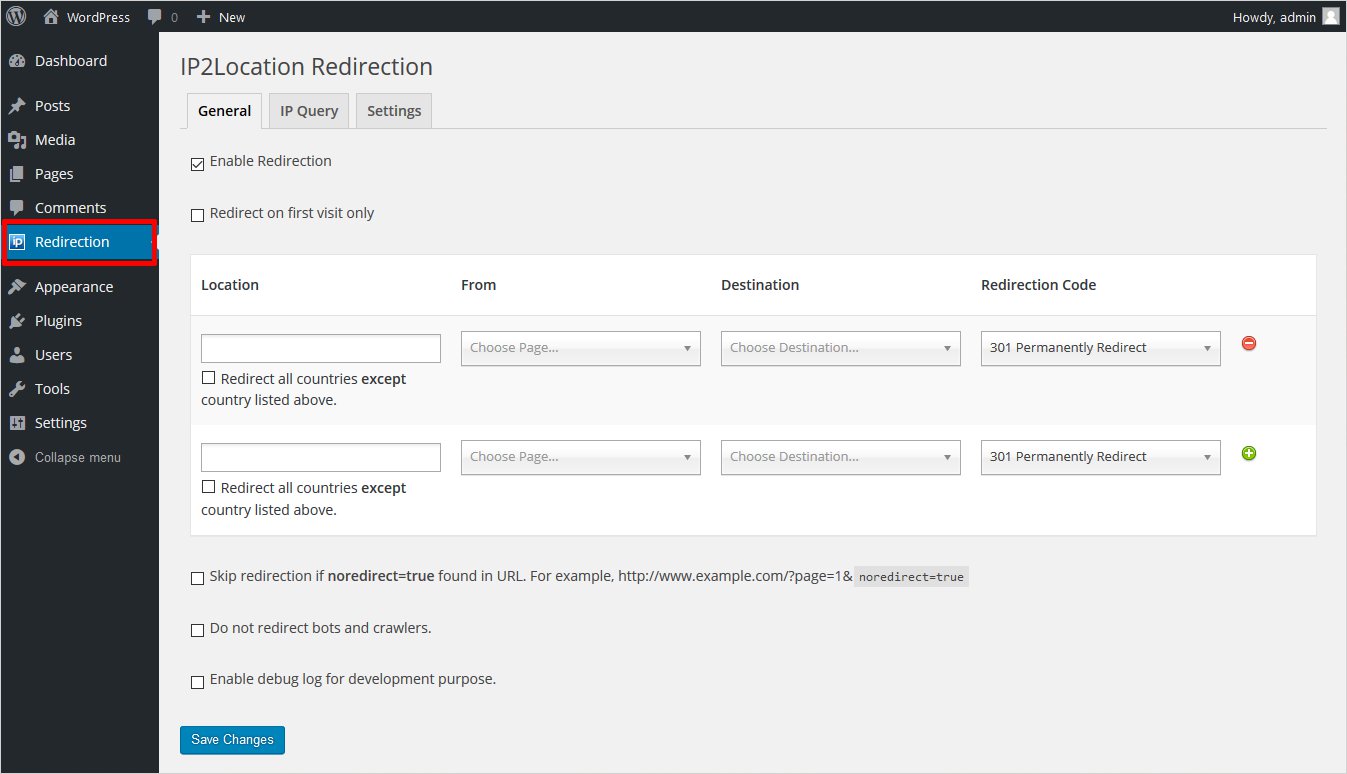The image size is (1347, 774).
Task: Click the first Location input field
Action: tap(320, 349)
